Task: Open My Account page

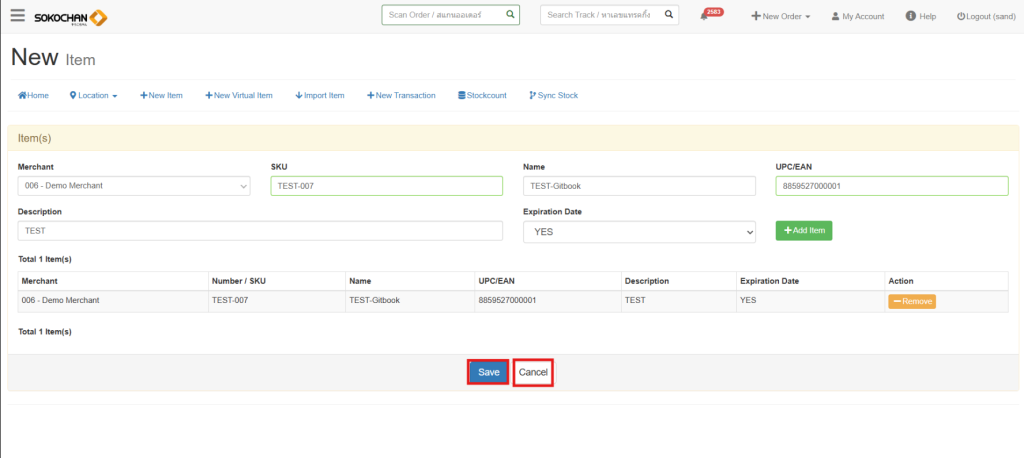Action: 858,16
